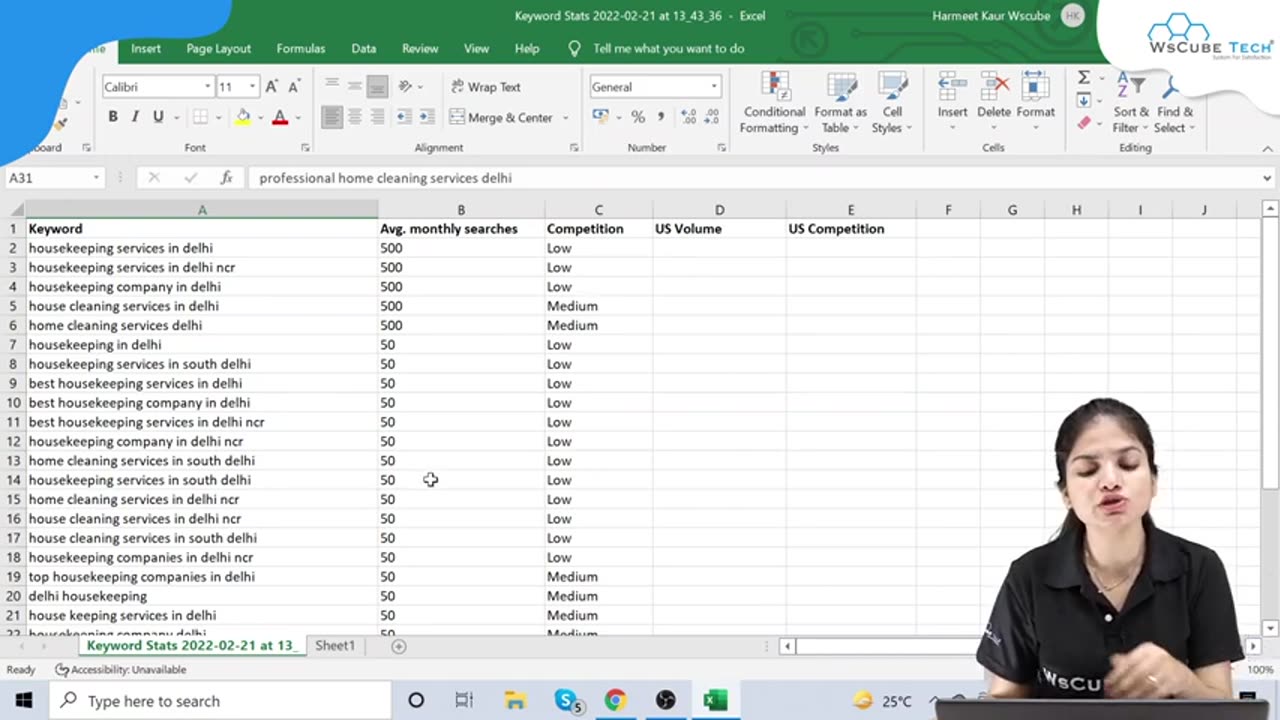Open the Help tab
Screen dimensions: 1280x720
pos(527,48)
